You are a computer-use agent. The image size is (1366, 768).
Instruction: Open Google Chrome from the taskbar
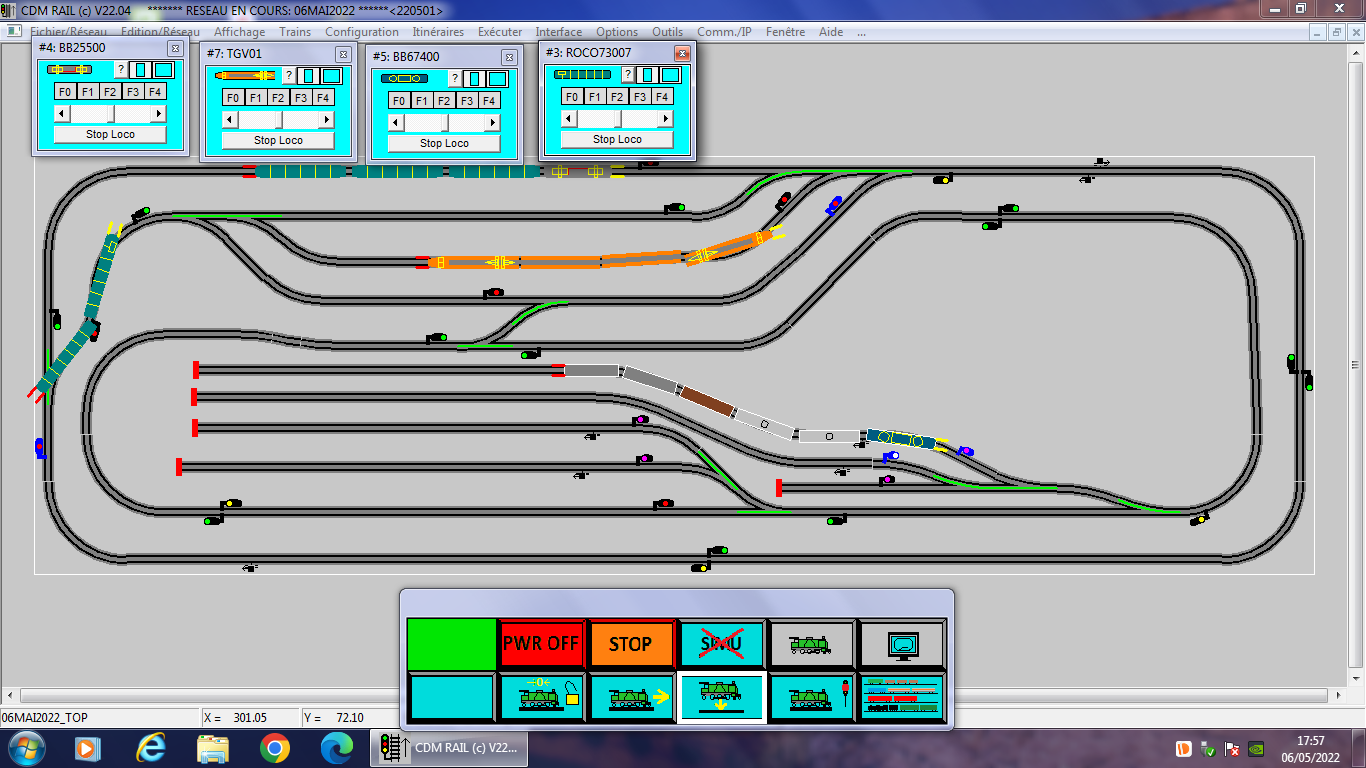275,747
